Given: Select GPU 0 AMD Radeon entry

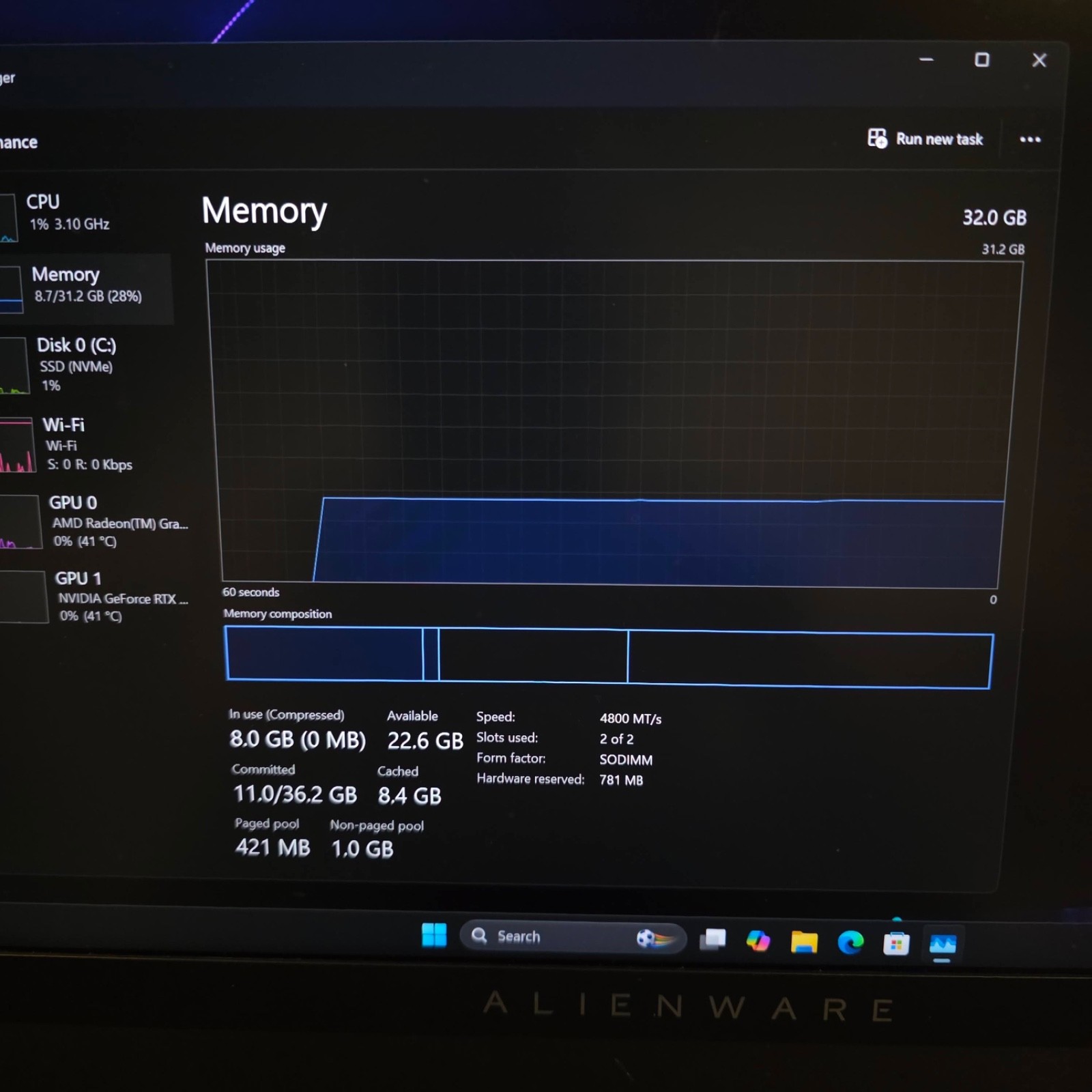Looking at the screenshot, I should pyautogui.click(x=96, y=521).
